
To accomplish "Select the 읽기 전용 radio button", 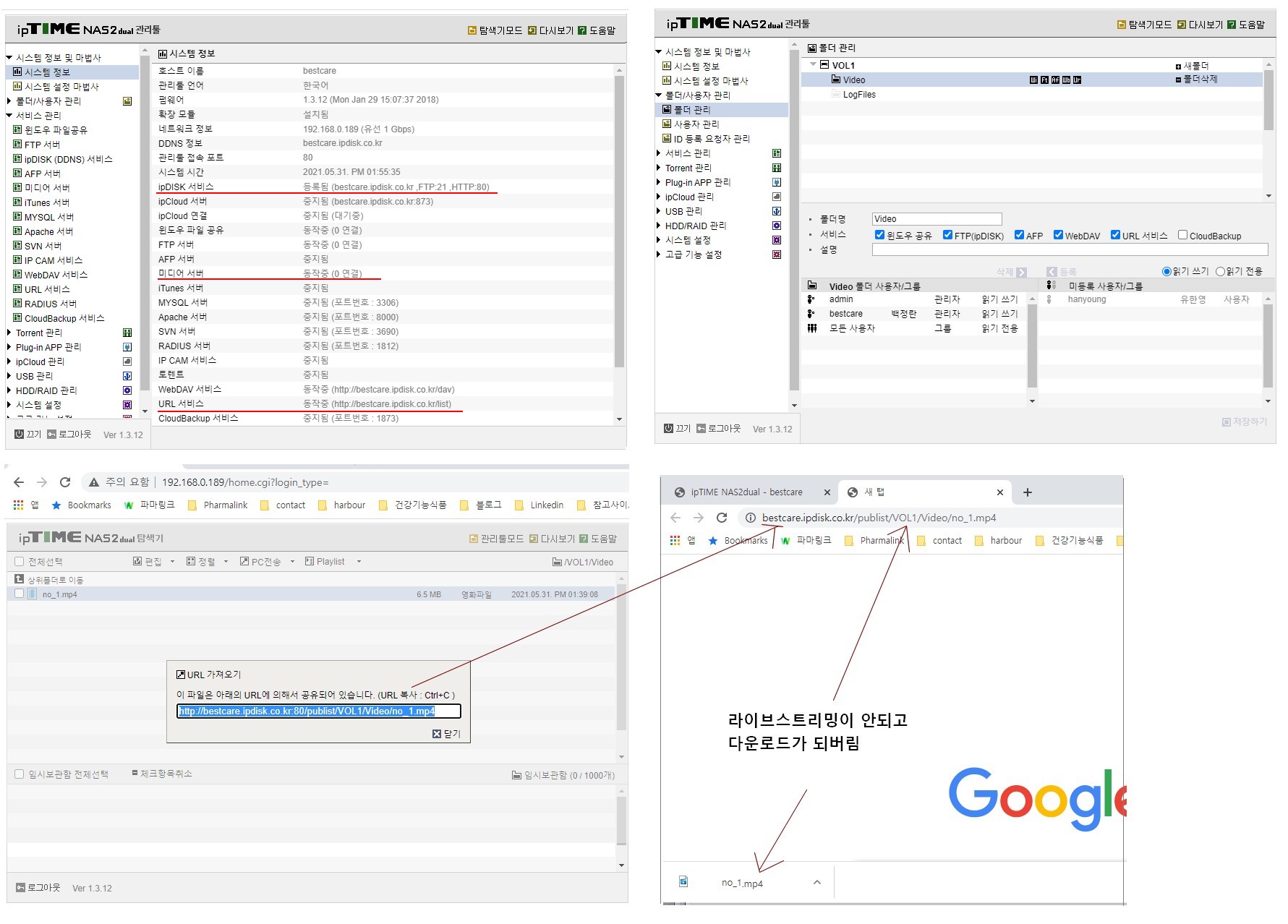I will 1220,271.
